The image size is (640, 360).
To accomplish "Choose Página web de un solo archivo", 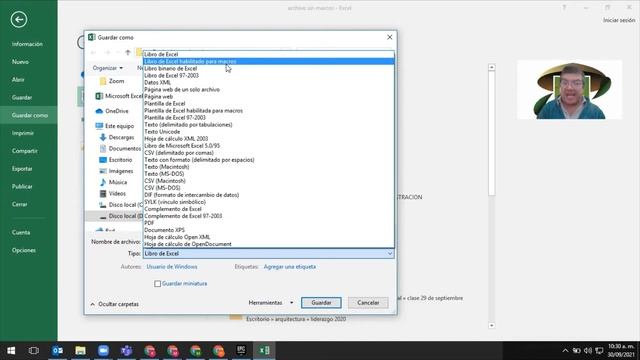I will (x=269, y=89).
